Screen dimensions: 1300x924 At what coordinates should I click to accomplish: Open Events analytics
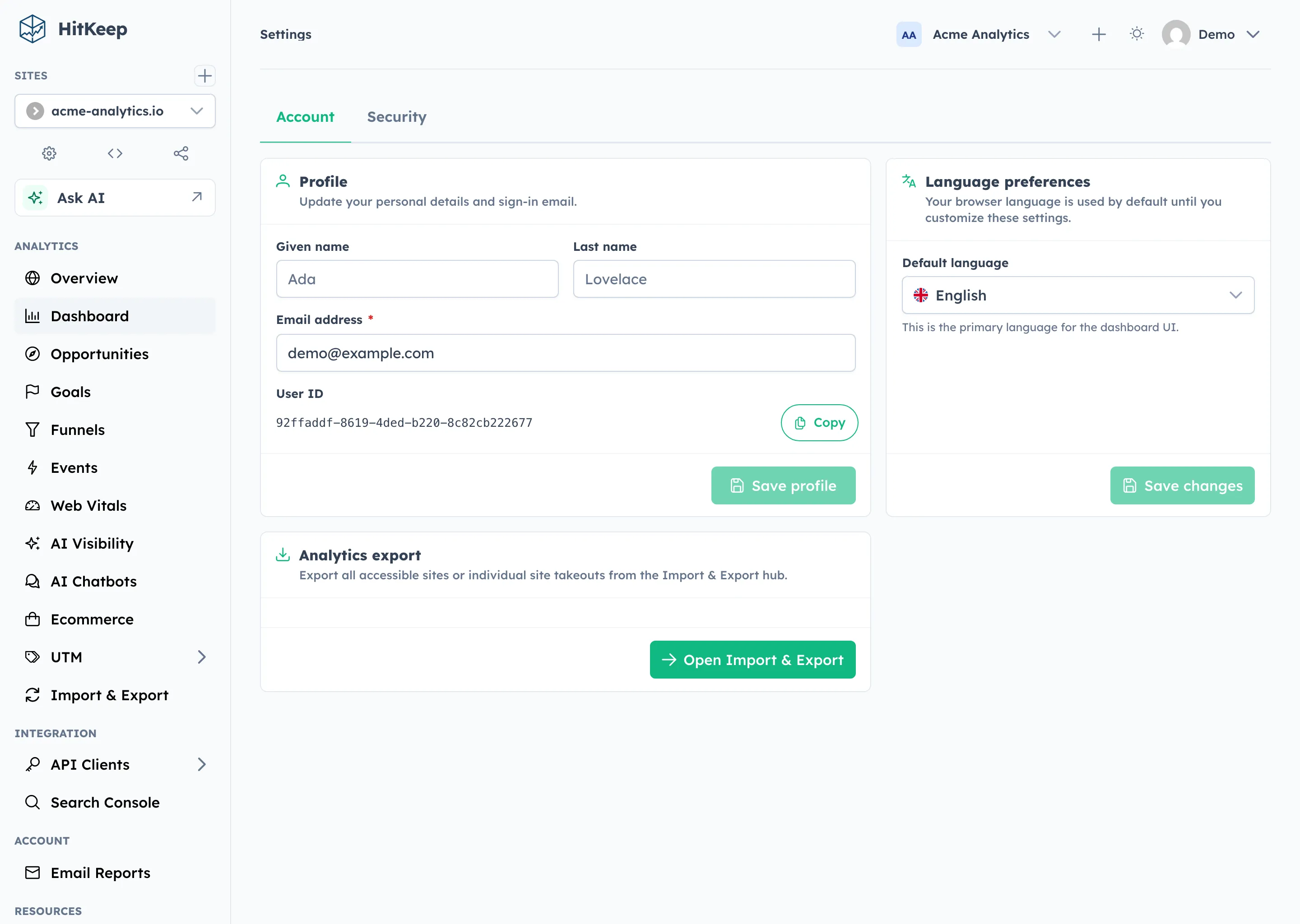(x=115, y=468)
